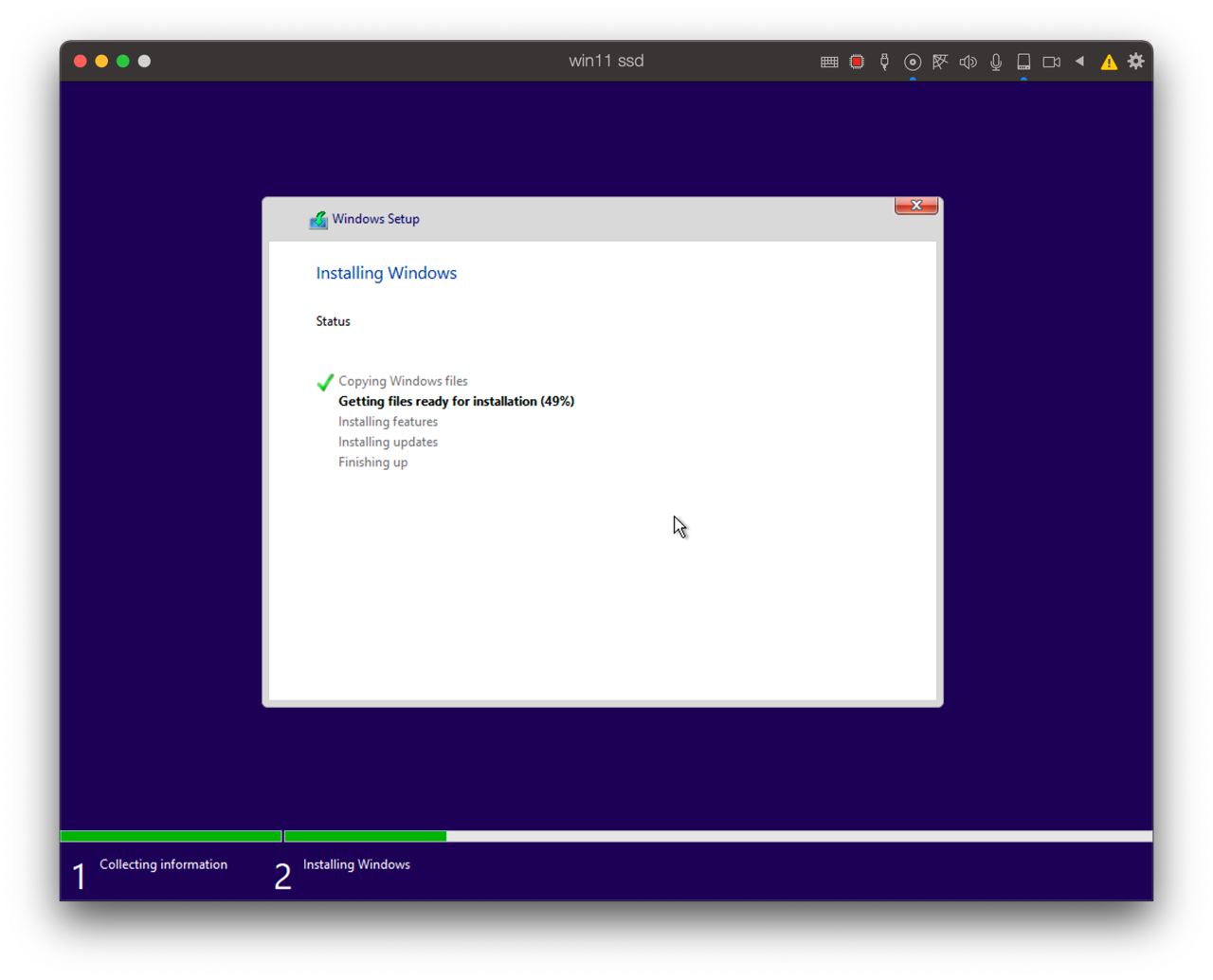Click the 'win11 ssd' window title
This screenshot has width=1213, height=980.
coord(606,61)
